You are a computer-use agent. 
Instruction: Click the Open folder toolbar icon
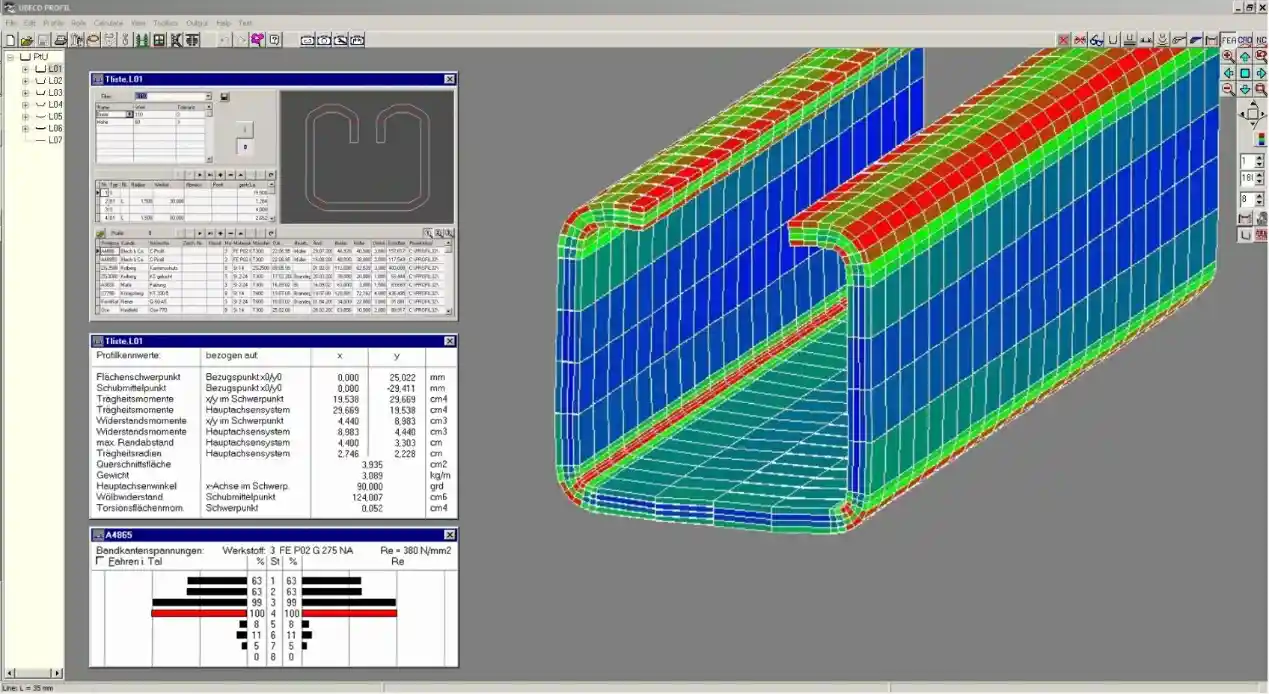27,40
